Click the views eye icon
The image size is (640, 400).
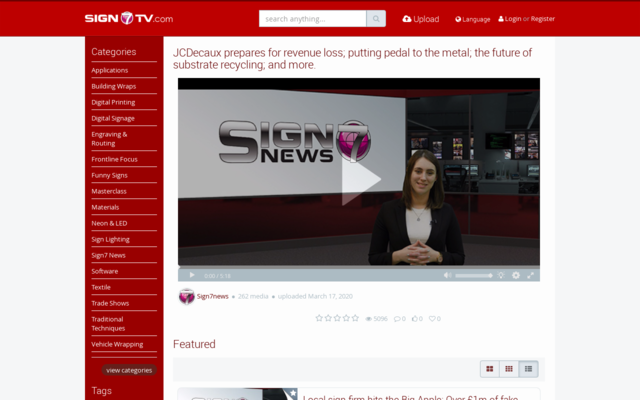pos(369,319)
